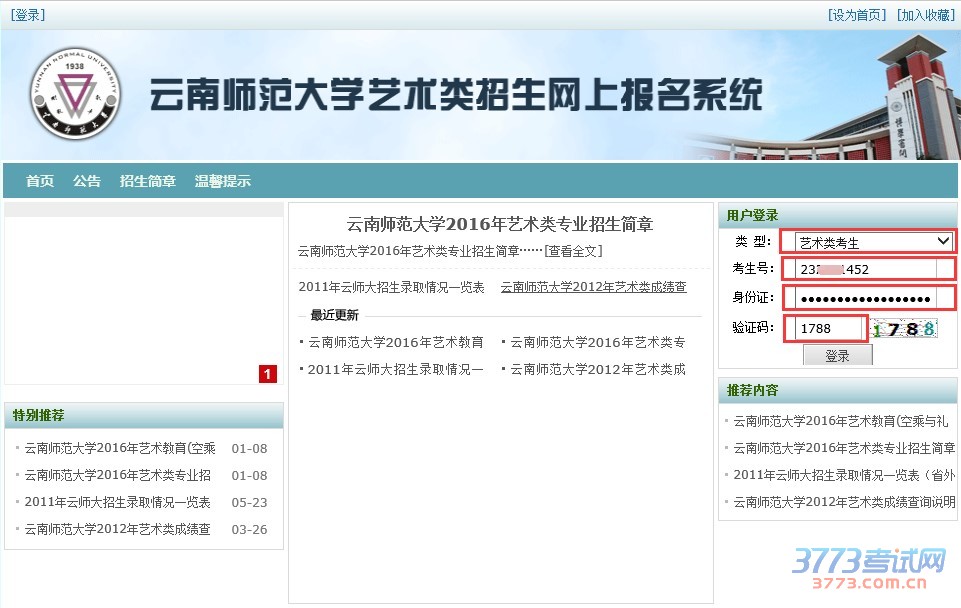Go to the 公告 menu item

pyautogui.click(x=87, y=181)
